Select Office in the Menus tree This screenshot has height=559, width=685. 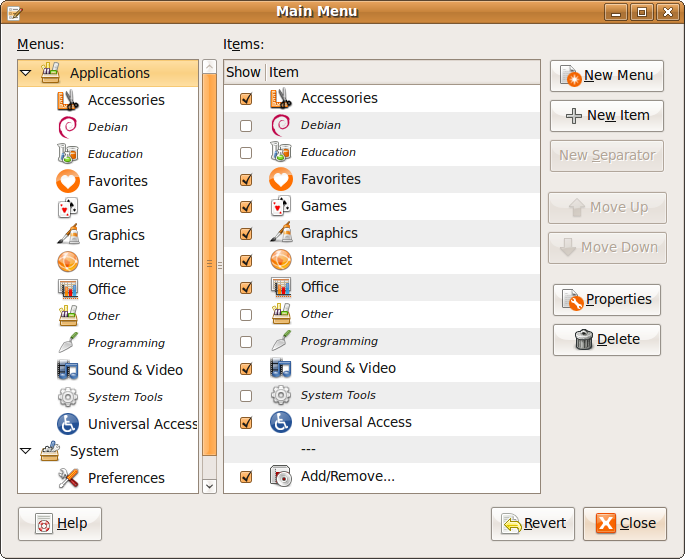[x=107, y=289]
